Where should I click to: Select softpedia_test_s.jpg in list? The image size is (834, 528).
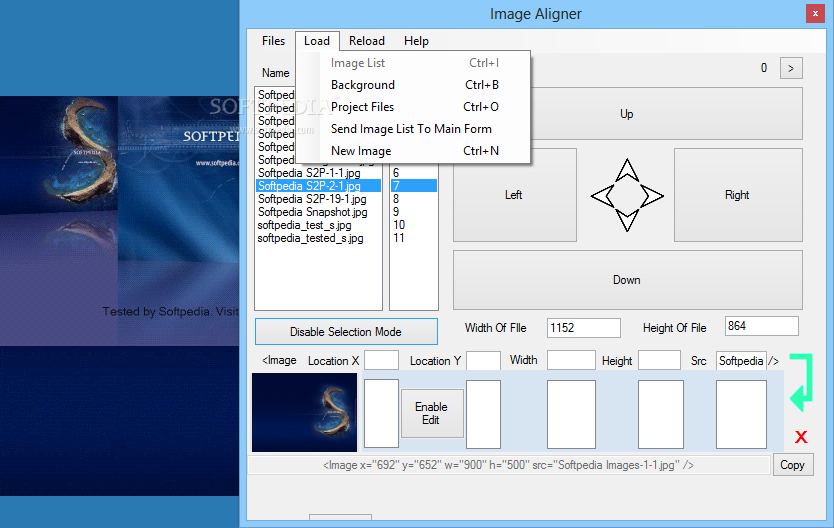[x=318, y=225]
